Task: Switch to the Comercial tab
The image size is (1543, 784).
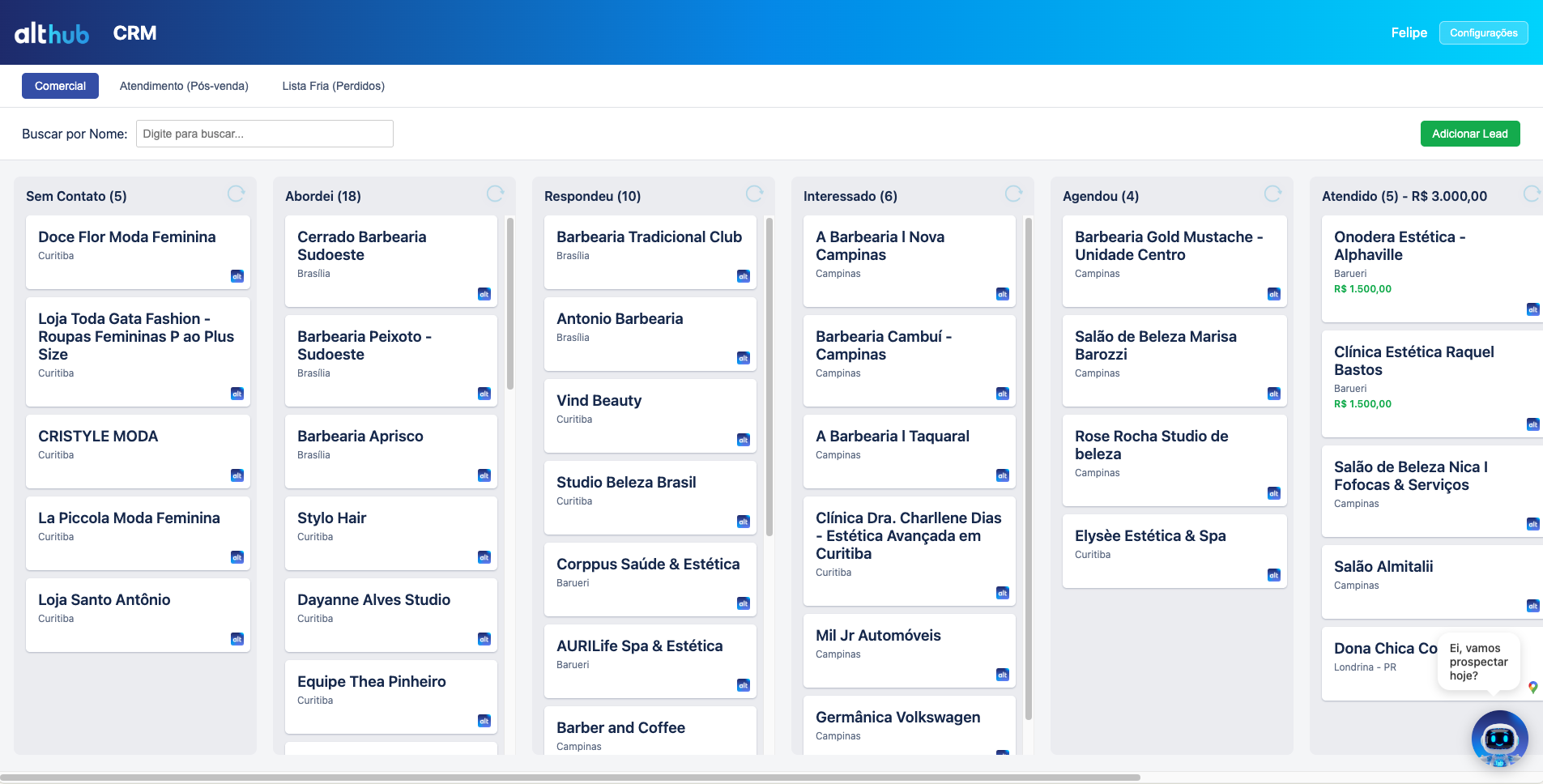Action: point(60,86)
